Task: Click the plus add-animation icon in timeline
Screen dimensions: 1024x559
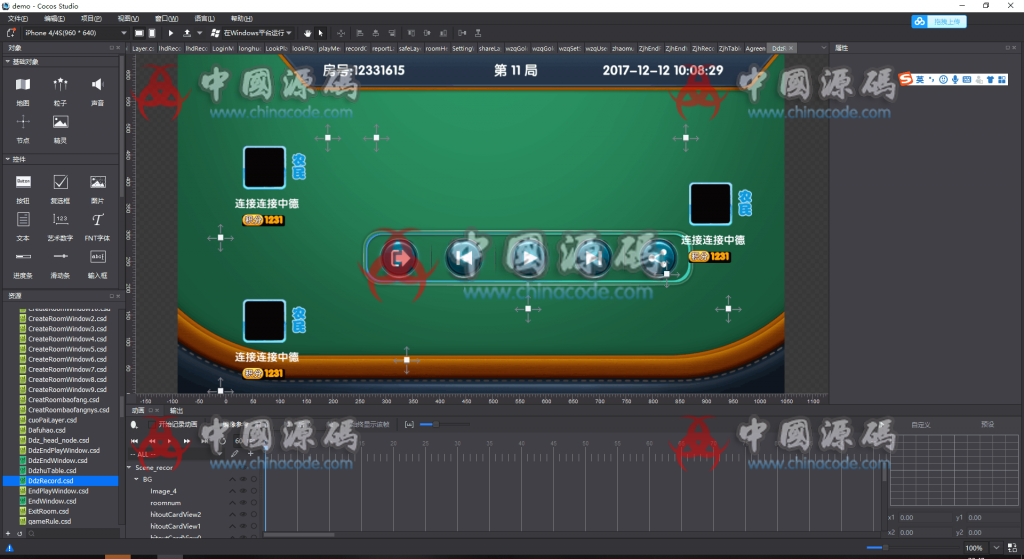Action: [x=250, y=453]
